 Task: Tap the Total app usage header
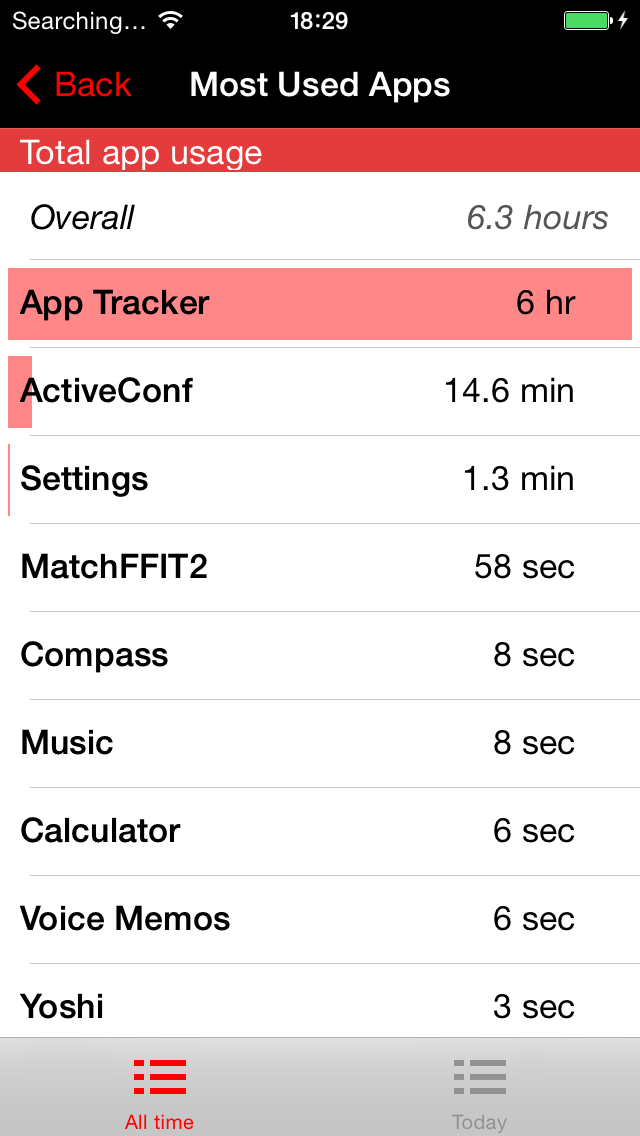click(320, 152)
